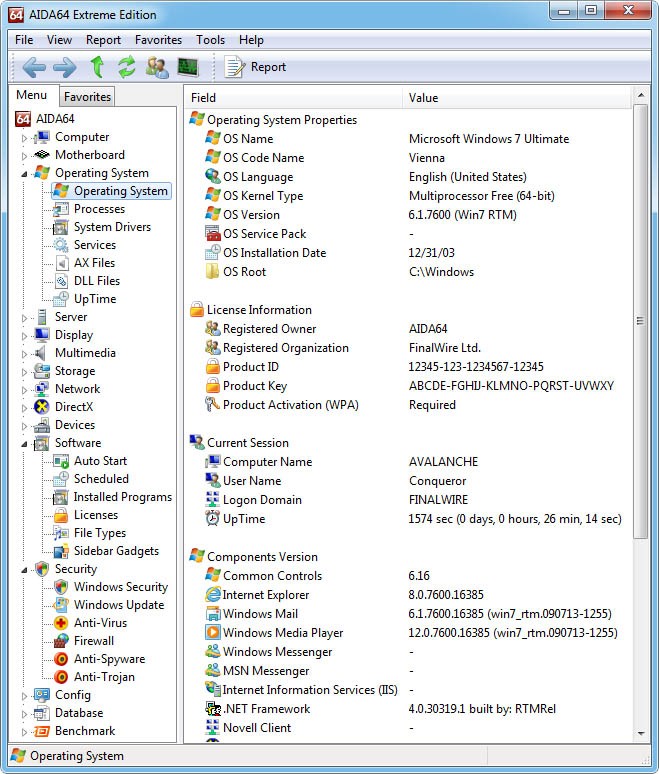Click the Report toolbar button
This screenshot has height=774, width=659.
pyautogui.click(x=255, y=67)
